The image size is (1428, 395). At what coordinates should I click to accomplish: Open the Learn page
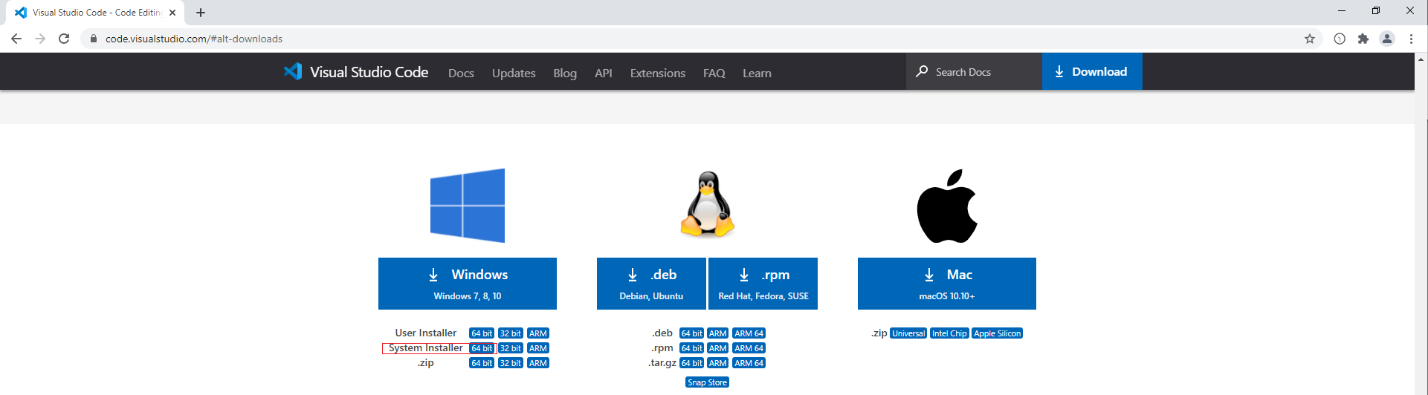(757, 73)
